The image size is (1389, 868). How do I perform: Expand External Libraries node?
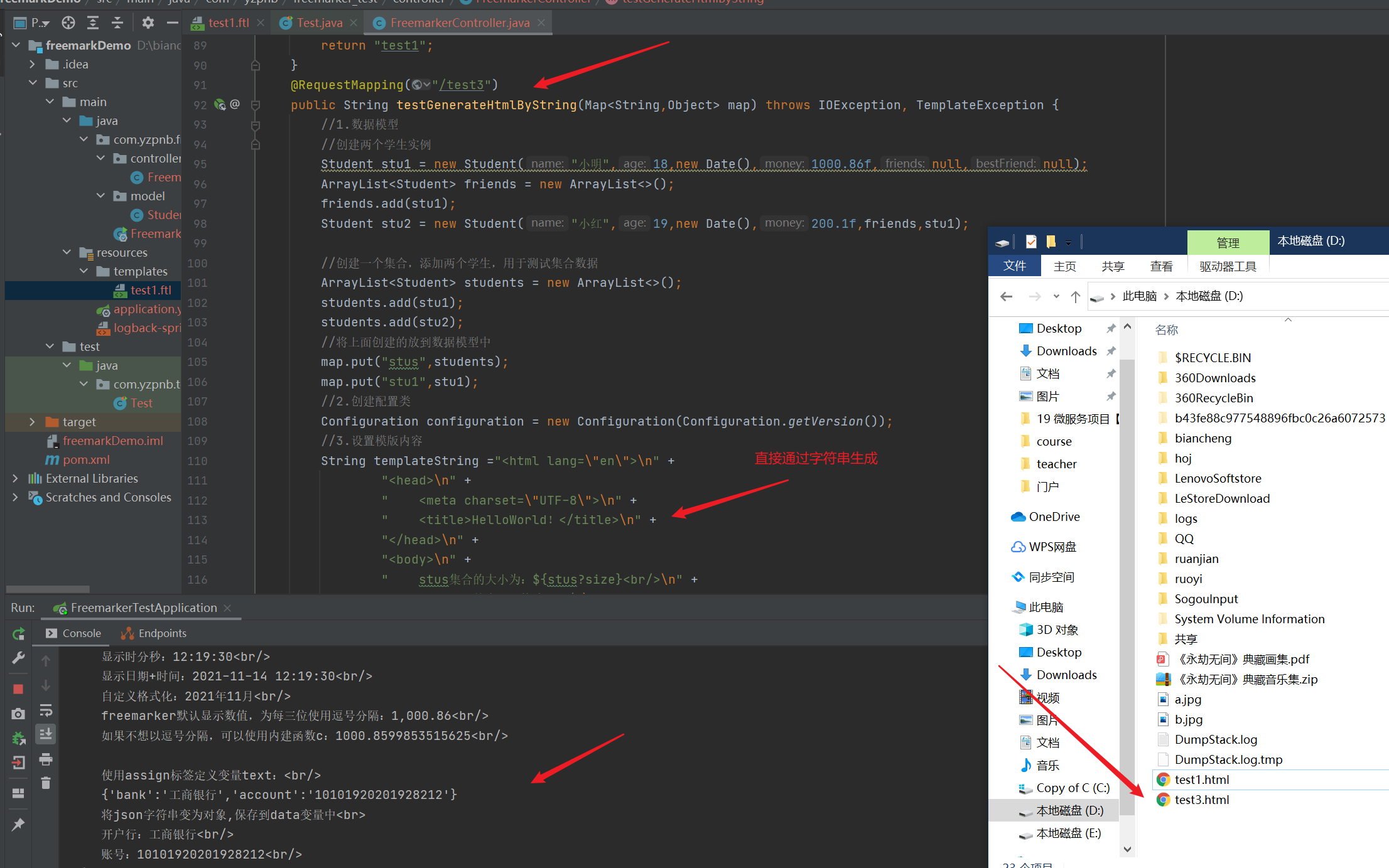click(x=15, y=478)
